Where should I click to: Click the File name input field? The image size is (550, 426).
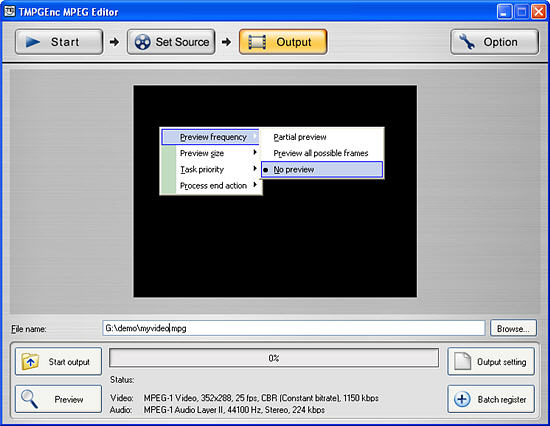click(294, 328)
